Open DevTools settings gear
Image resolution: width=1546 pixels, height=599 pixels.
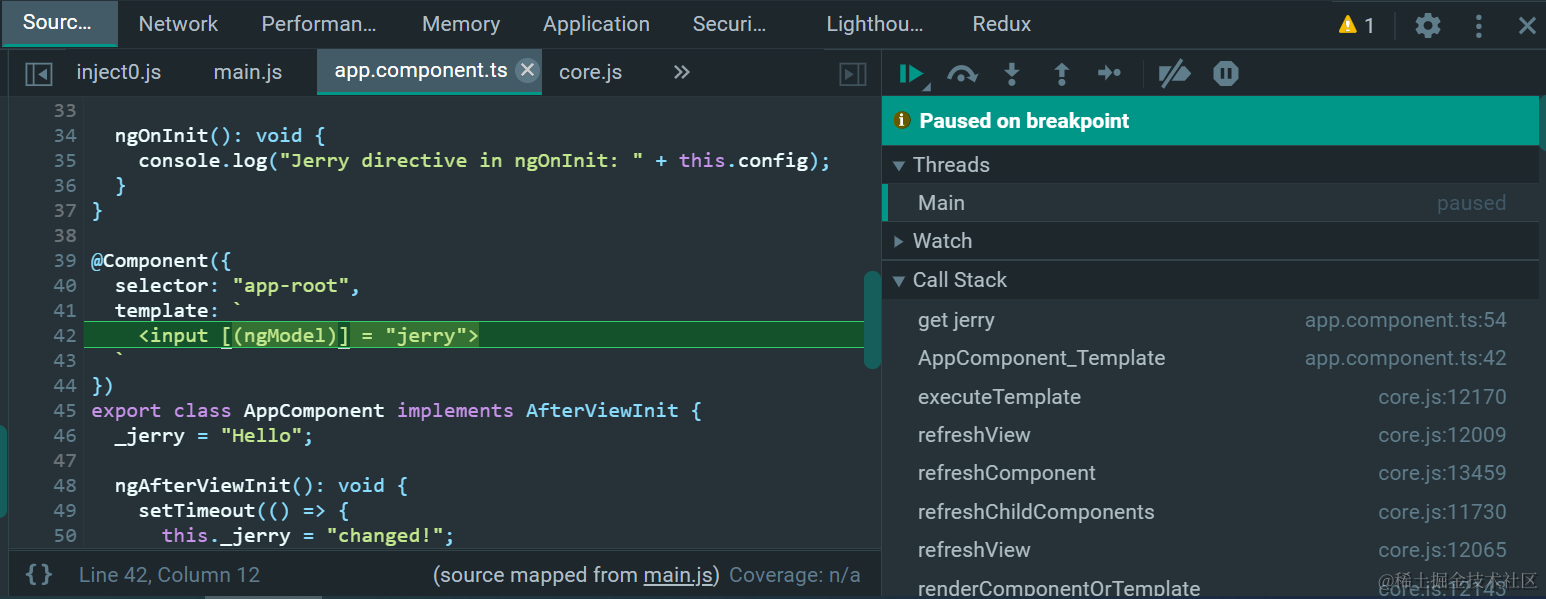pos(1428,25)
